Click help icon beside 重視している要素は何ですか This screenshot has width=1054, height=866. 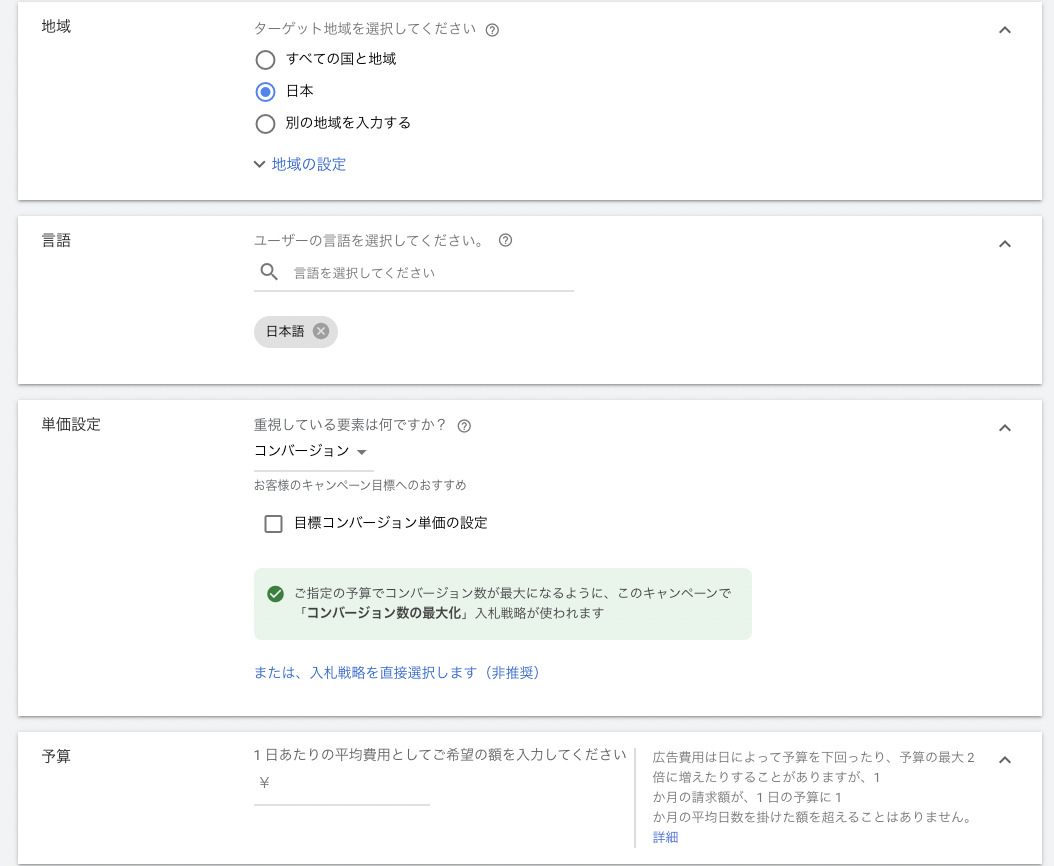464,426
